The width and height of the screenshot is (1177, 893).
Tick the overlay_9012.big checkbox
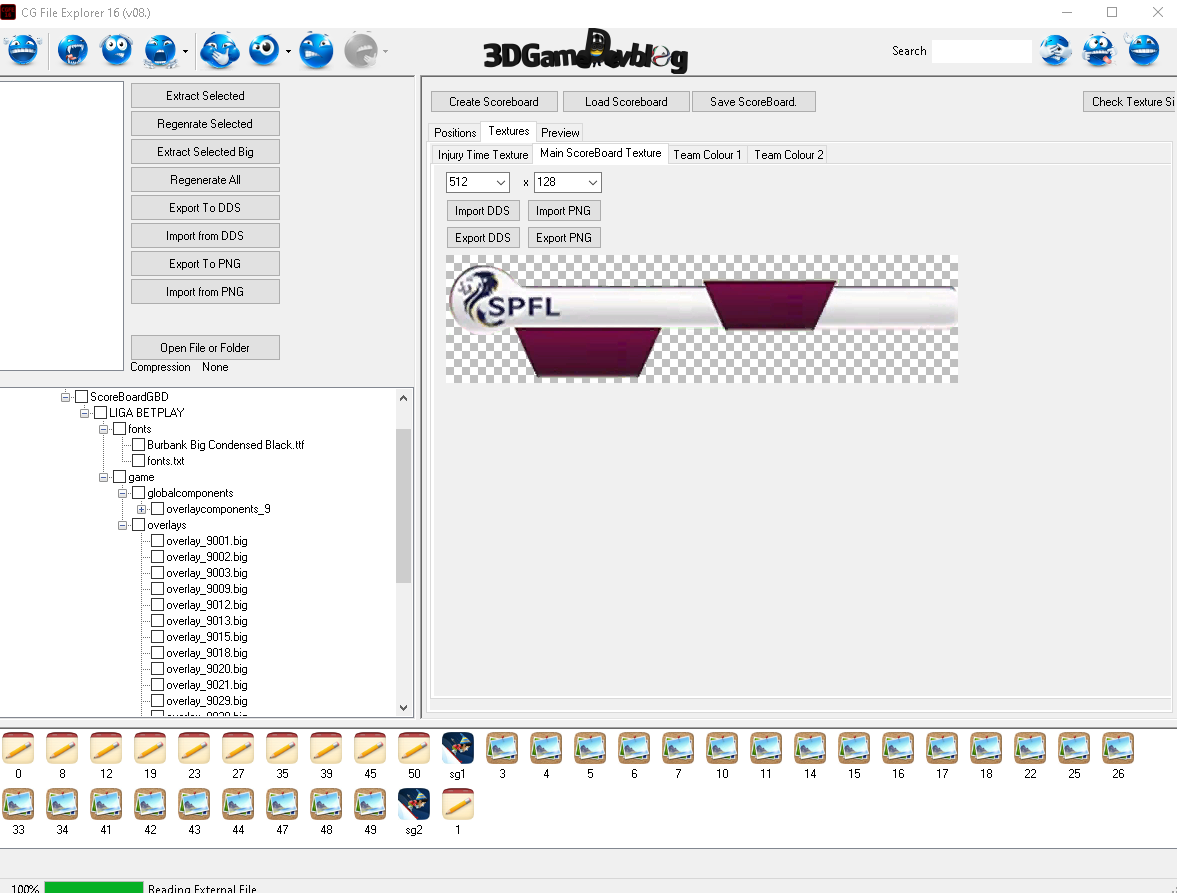(x=158, y=605)
